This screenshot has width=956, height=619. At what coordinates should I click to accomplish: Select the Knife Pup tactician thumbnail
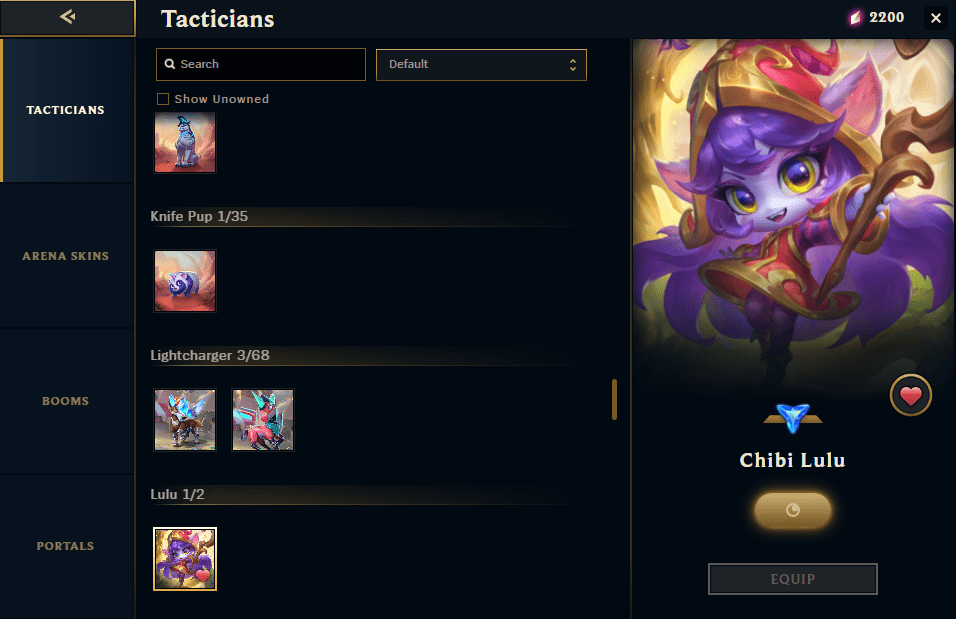(185, 281)
